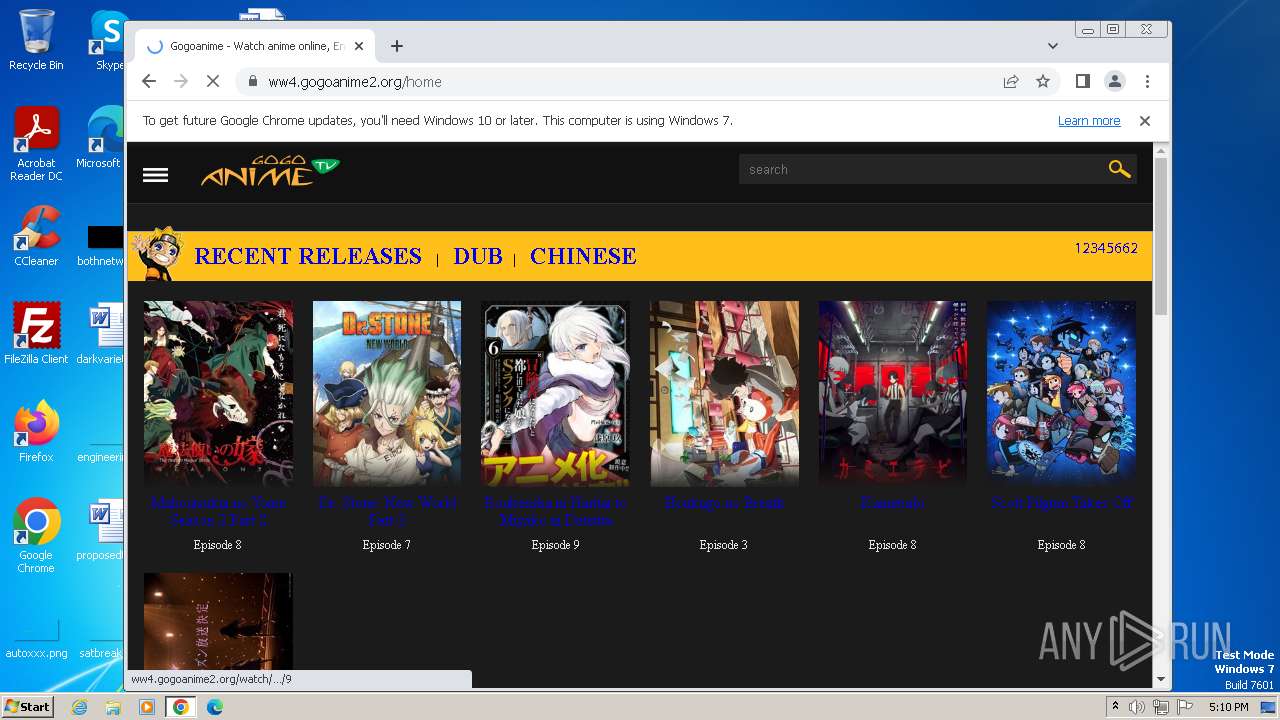The height and width of the screenshot is (720, 1280).
Task: Click the Learn more link
Action: [1089, 121]
